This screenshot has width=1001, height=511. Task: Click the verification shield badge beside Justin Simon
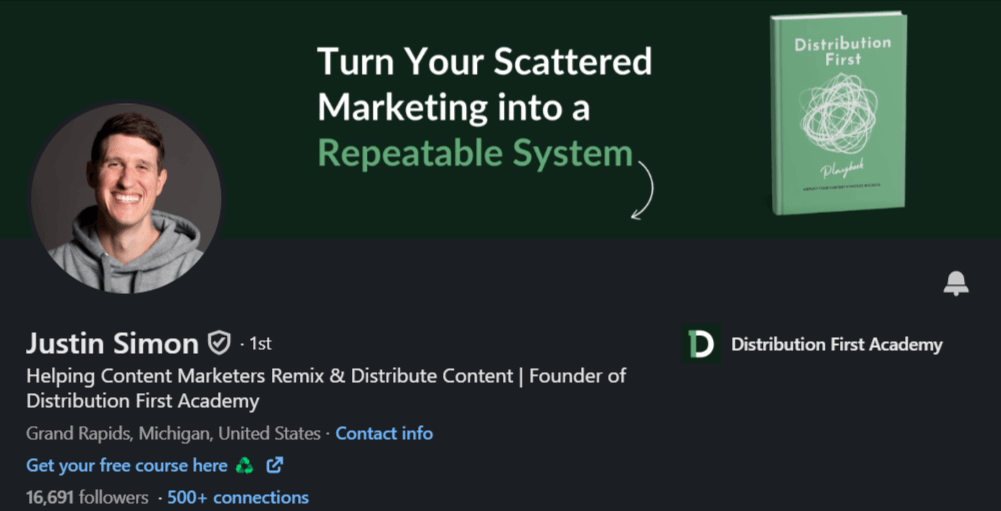219,344
